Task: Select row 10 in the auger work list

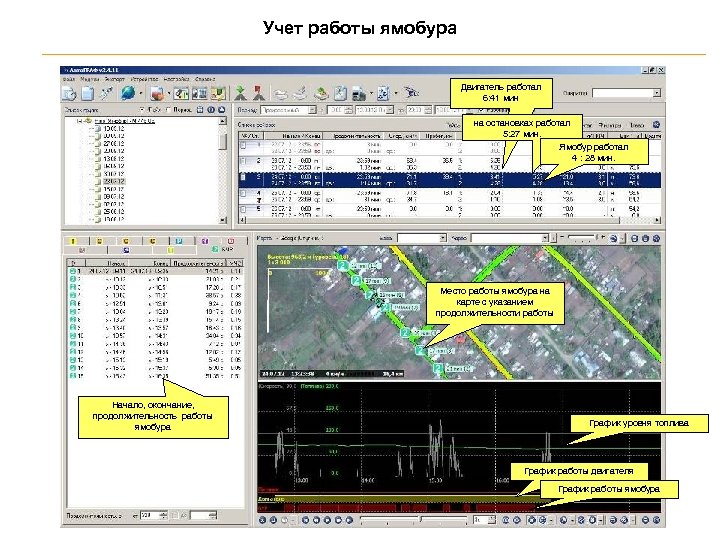Action: pyautogui.click(x=155, y=336)
